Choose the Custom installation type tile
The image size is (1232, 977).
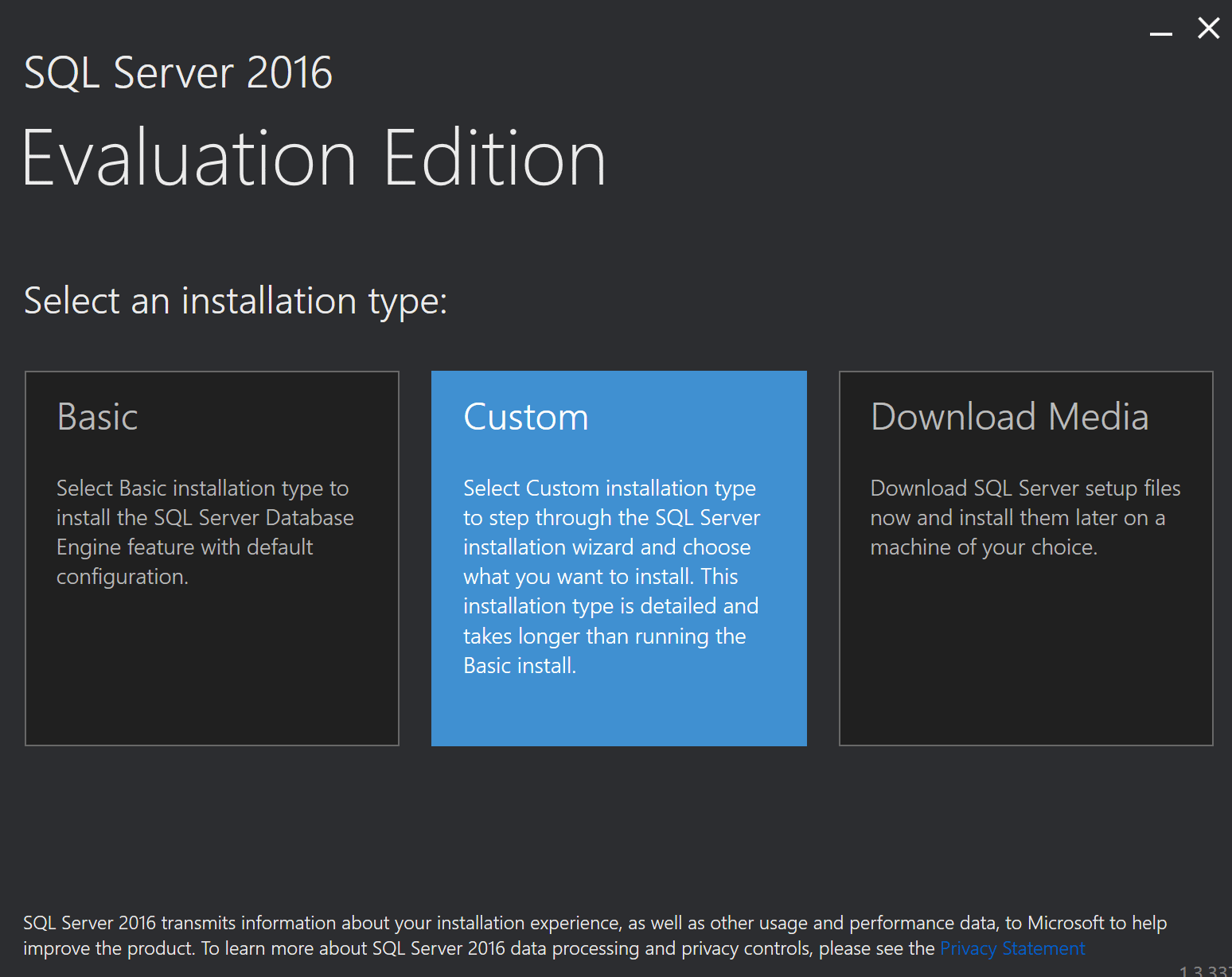619,559
